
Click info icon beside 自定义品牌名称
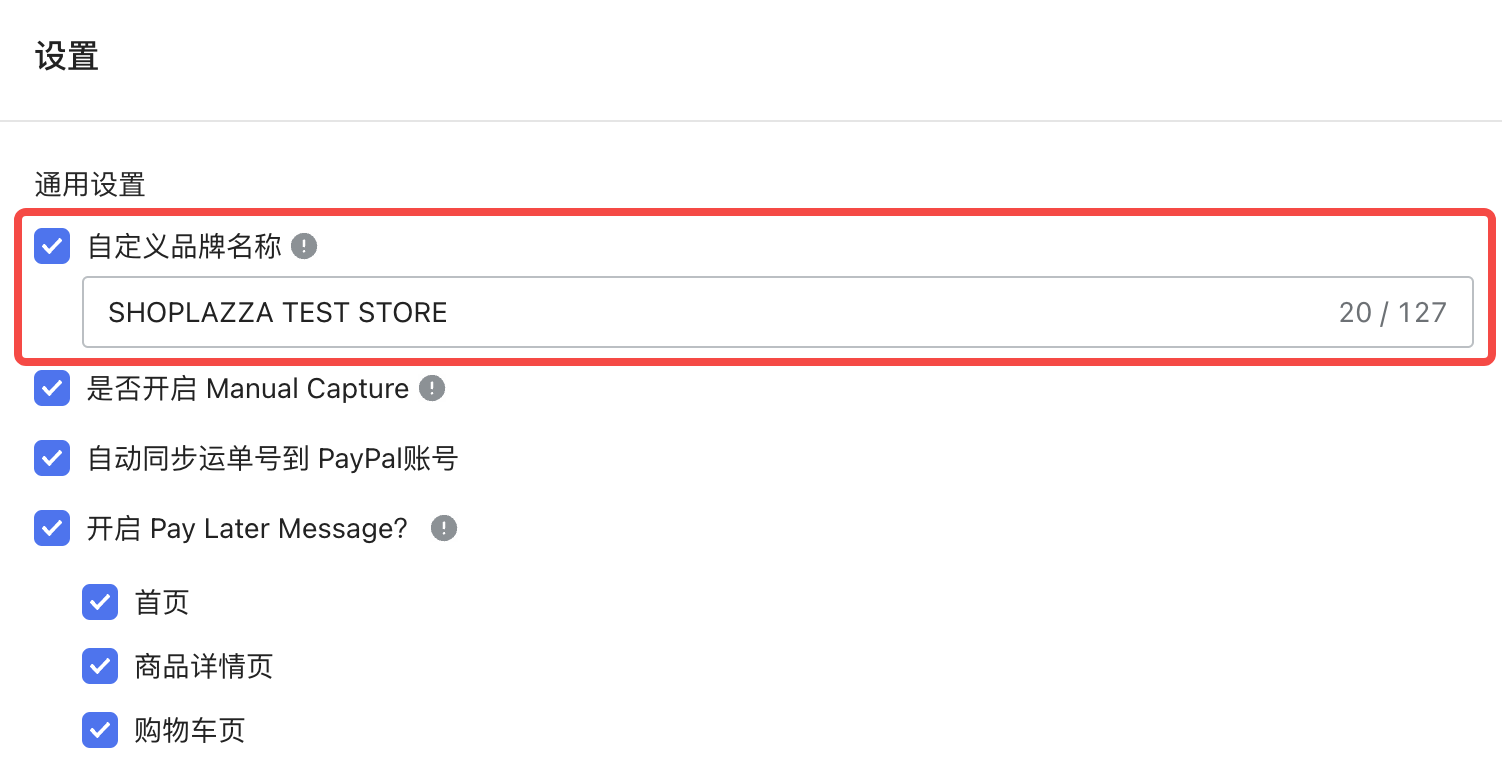point(304,246)
